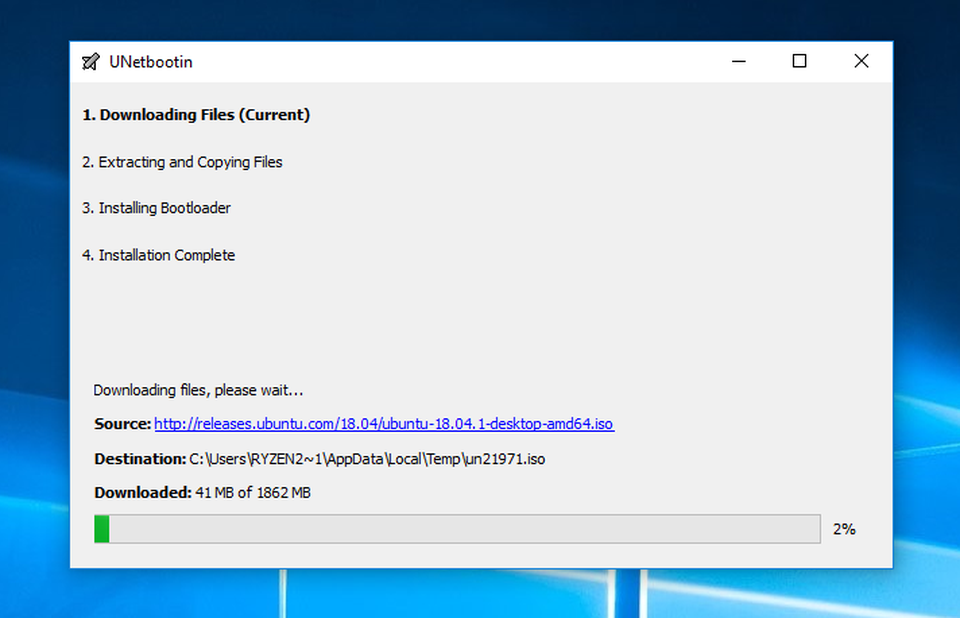Select the "3. Installing Bootloader" step text
The image size is (960, 618).
pos(156,208)
